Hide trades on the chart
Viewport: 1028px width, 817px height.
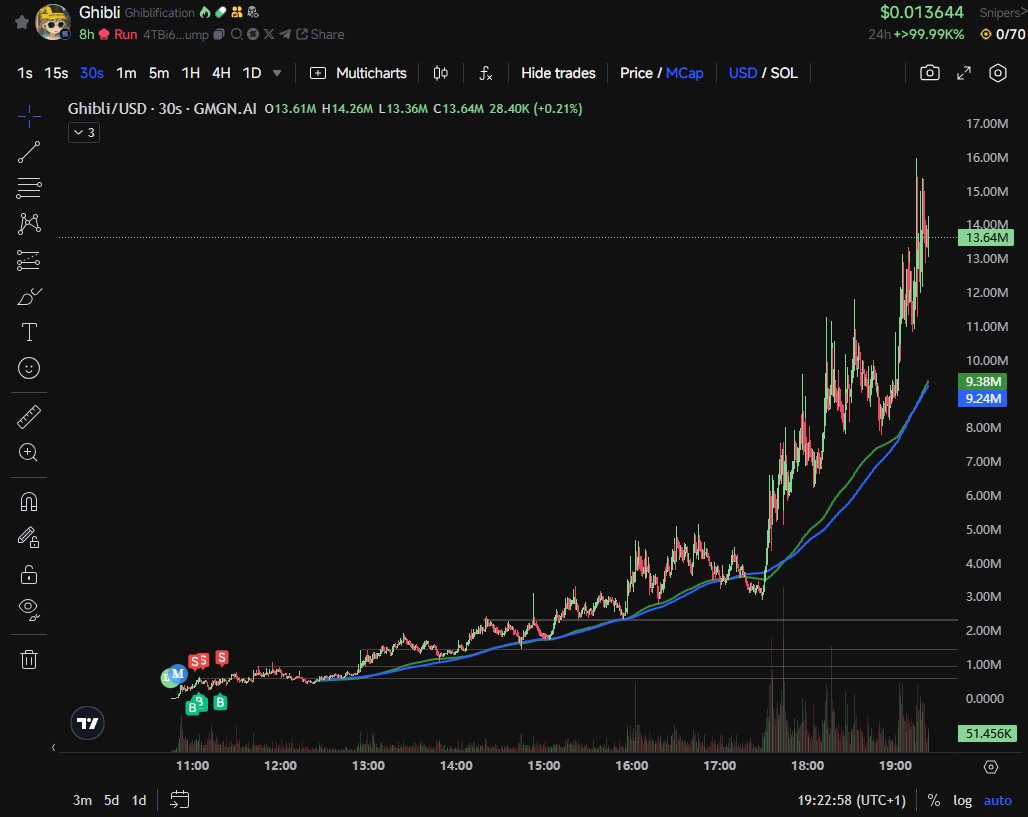coord(558,73)
